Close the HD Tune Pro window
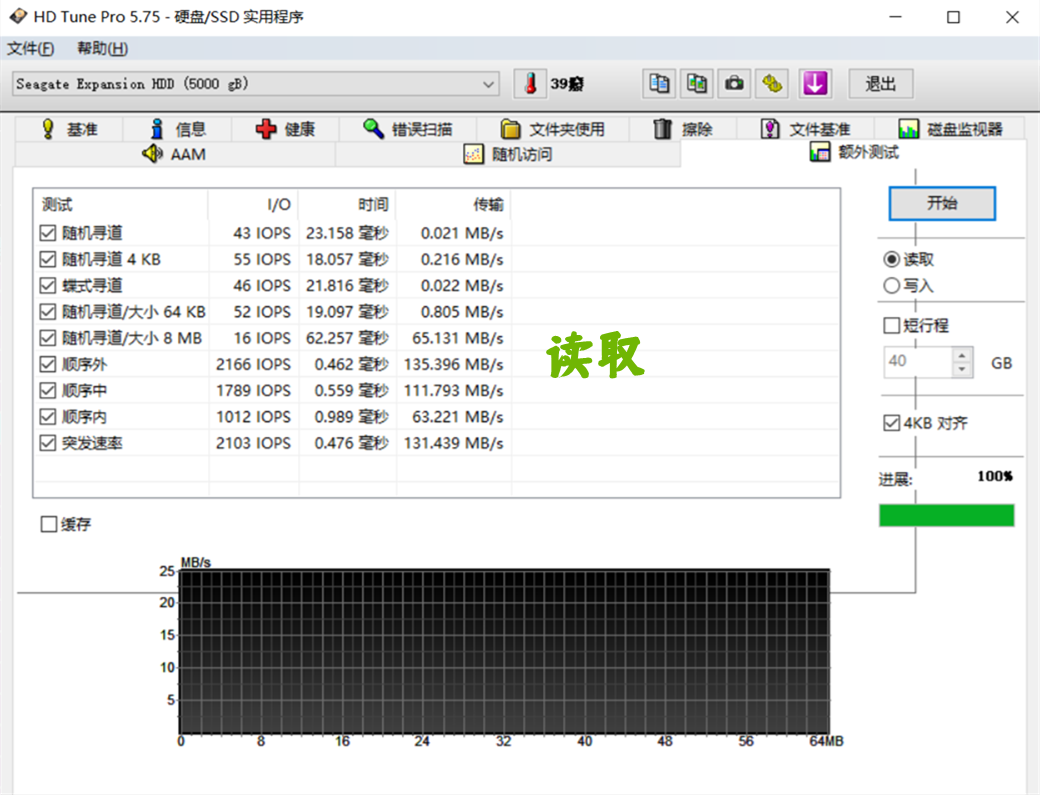 coord(1012,17)
